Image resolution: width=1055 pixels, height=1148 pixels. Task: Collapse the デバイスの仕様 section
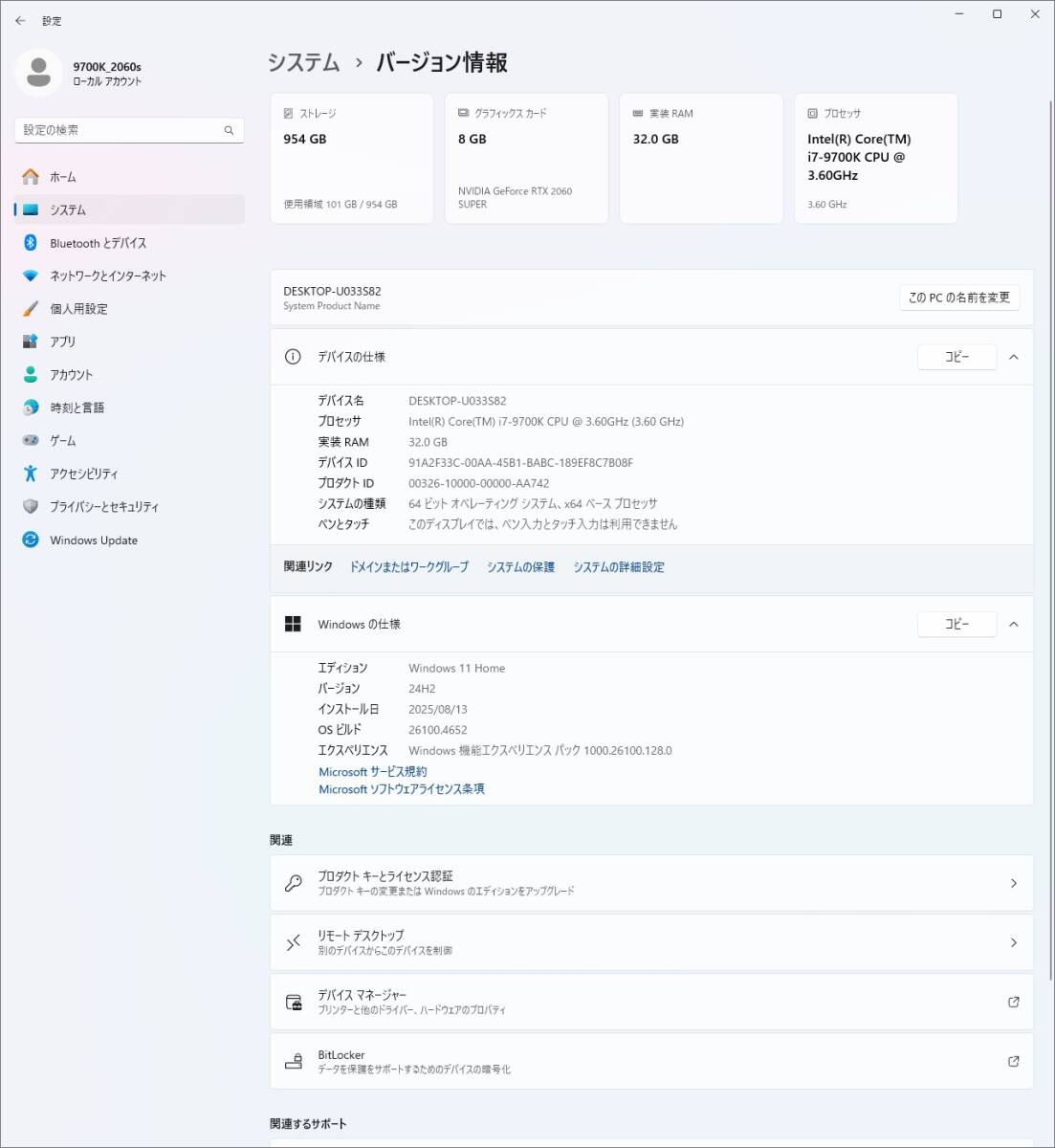(1014, 356)
